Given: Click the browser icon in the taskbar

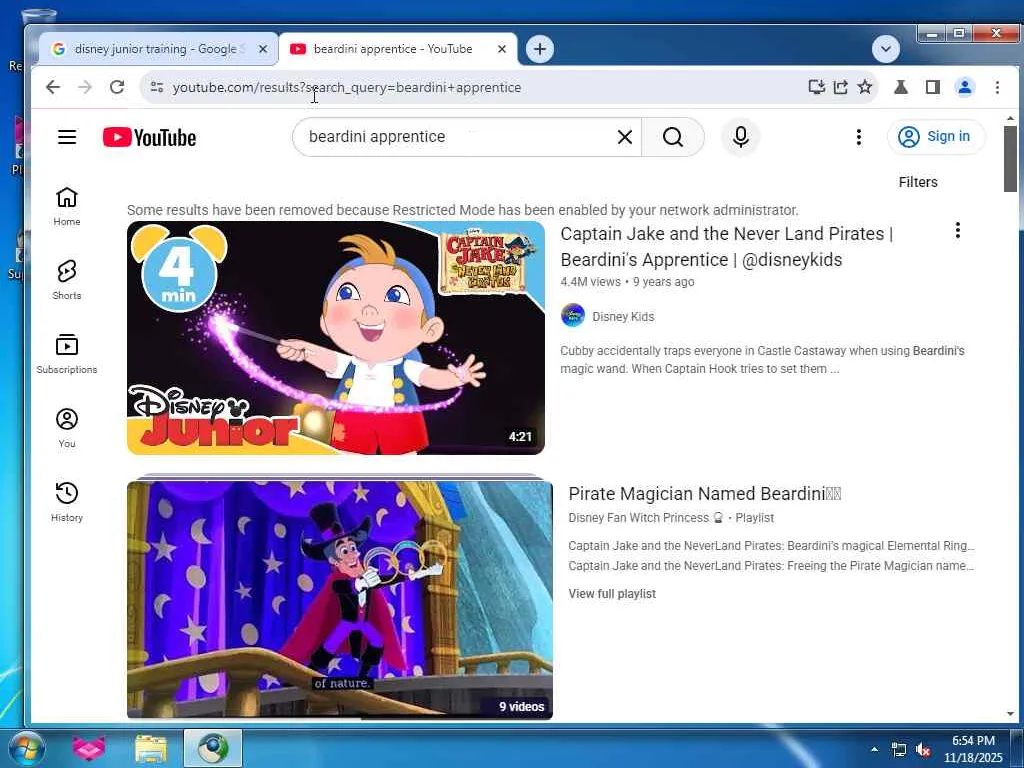Looking at the screenshot, I should click(x=213, y=748).
